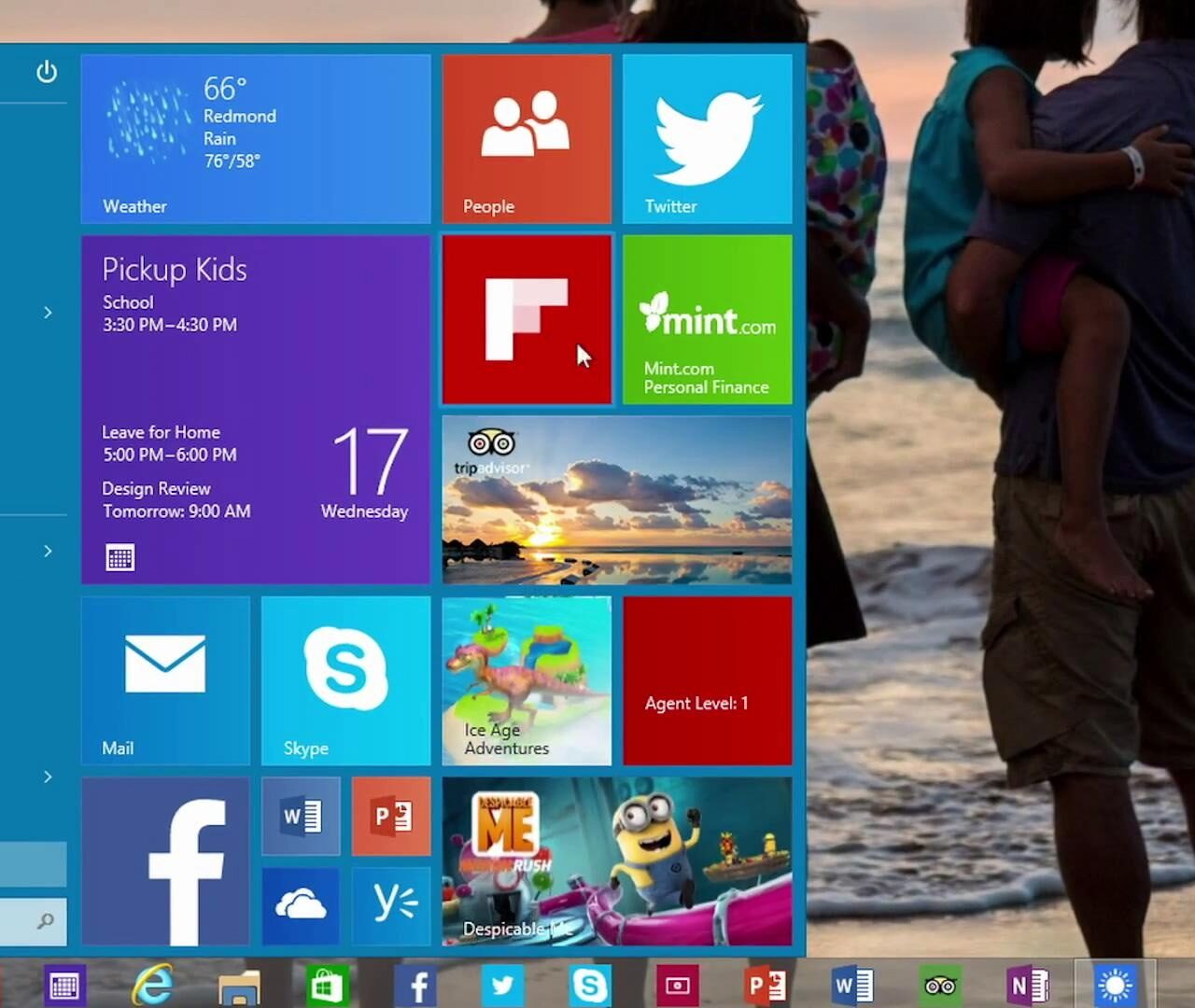Open the red Agent Level: 1 tile

point(708,681)
